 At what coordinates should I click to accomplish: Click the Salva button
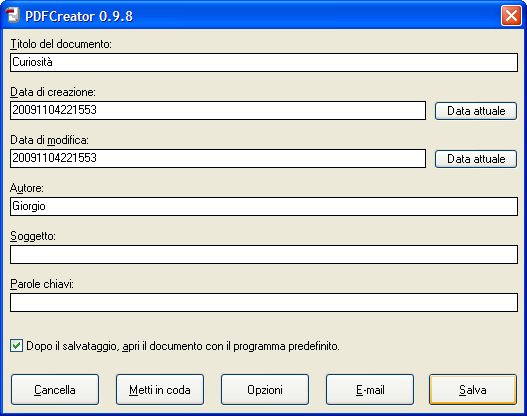473,389
